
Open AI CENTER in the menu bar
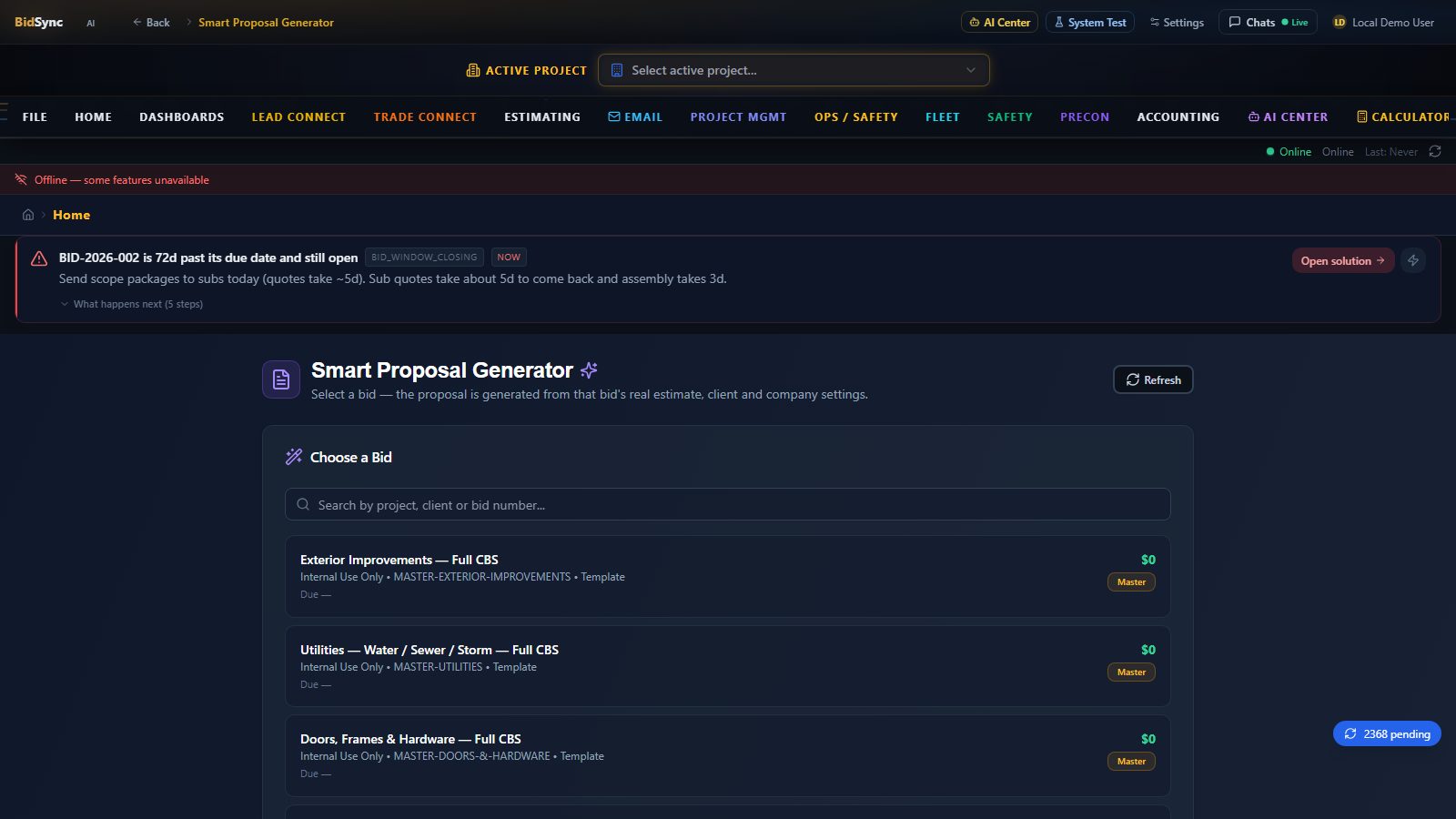coord(1288,116)
